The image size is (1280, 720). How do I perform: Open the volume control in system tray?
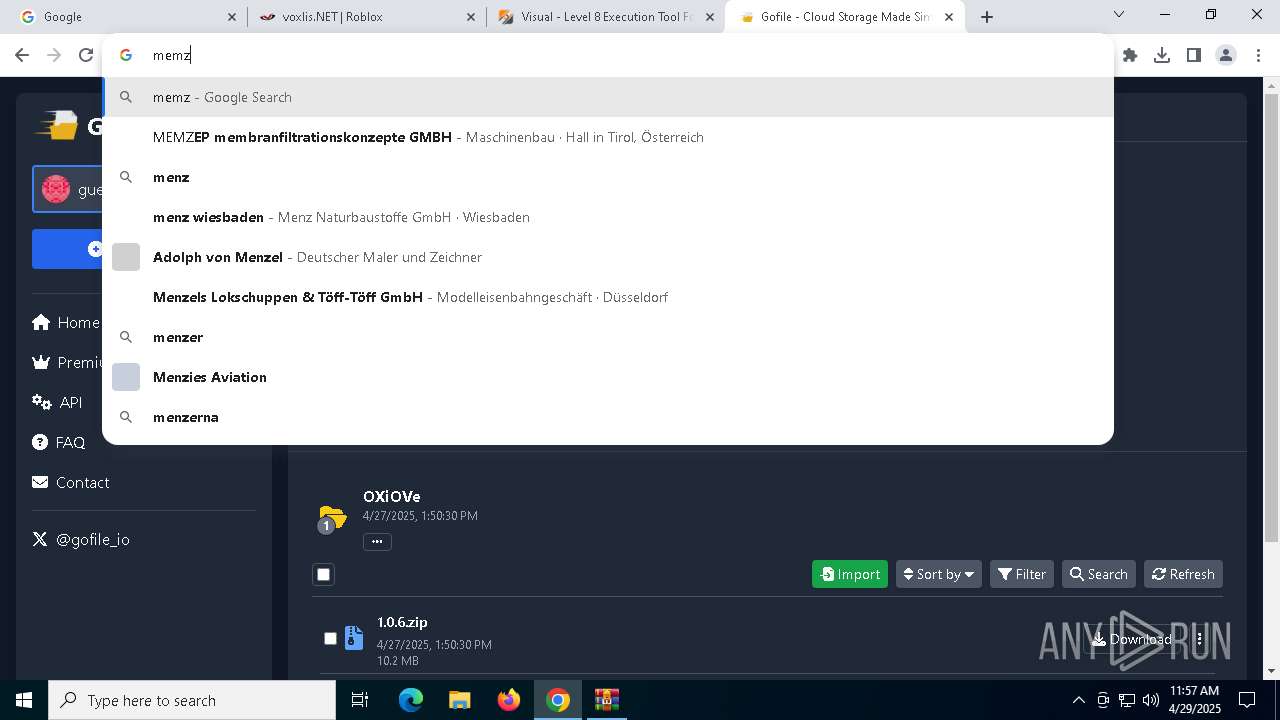(1151, 700)
